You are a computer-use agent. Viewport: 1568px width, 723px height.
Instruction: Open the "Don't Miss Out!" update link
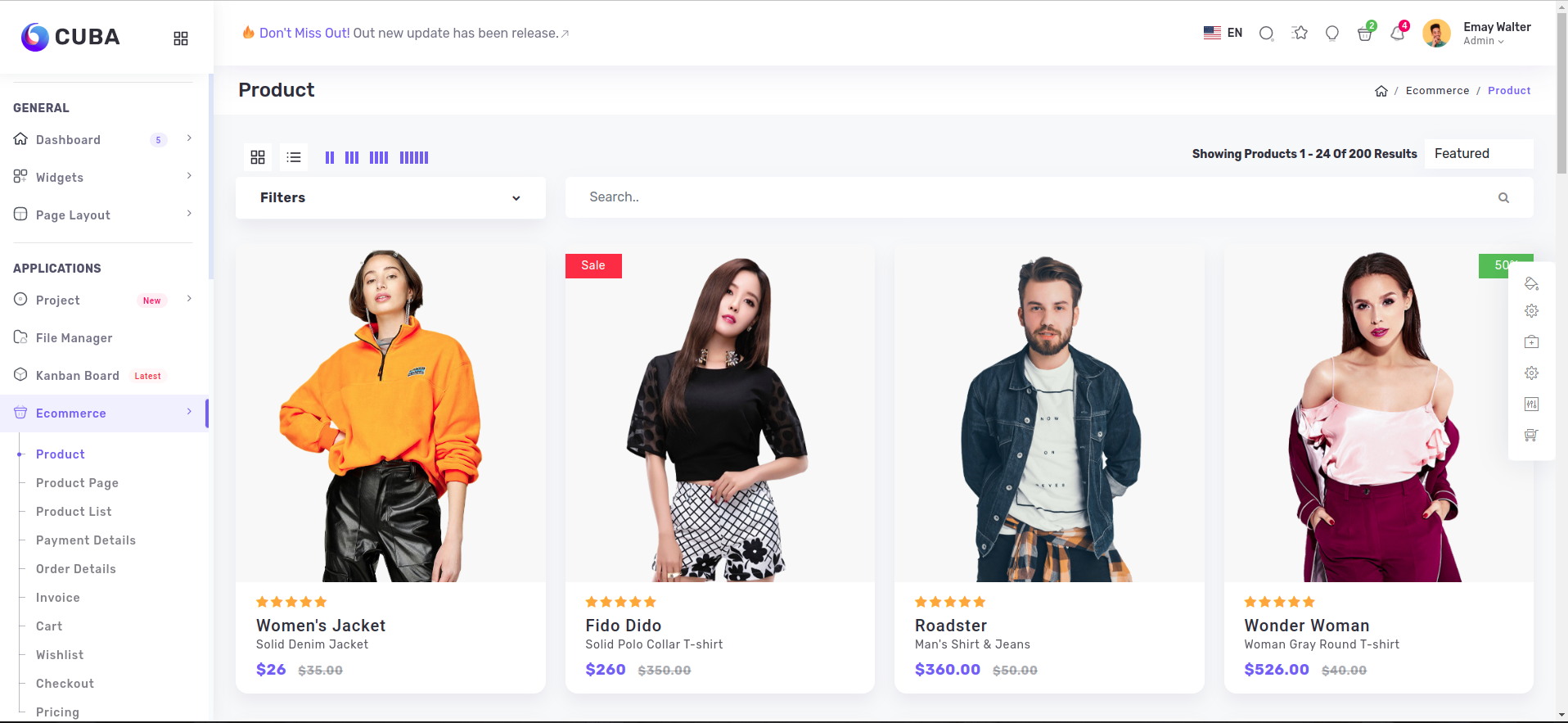304,34
